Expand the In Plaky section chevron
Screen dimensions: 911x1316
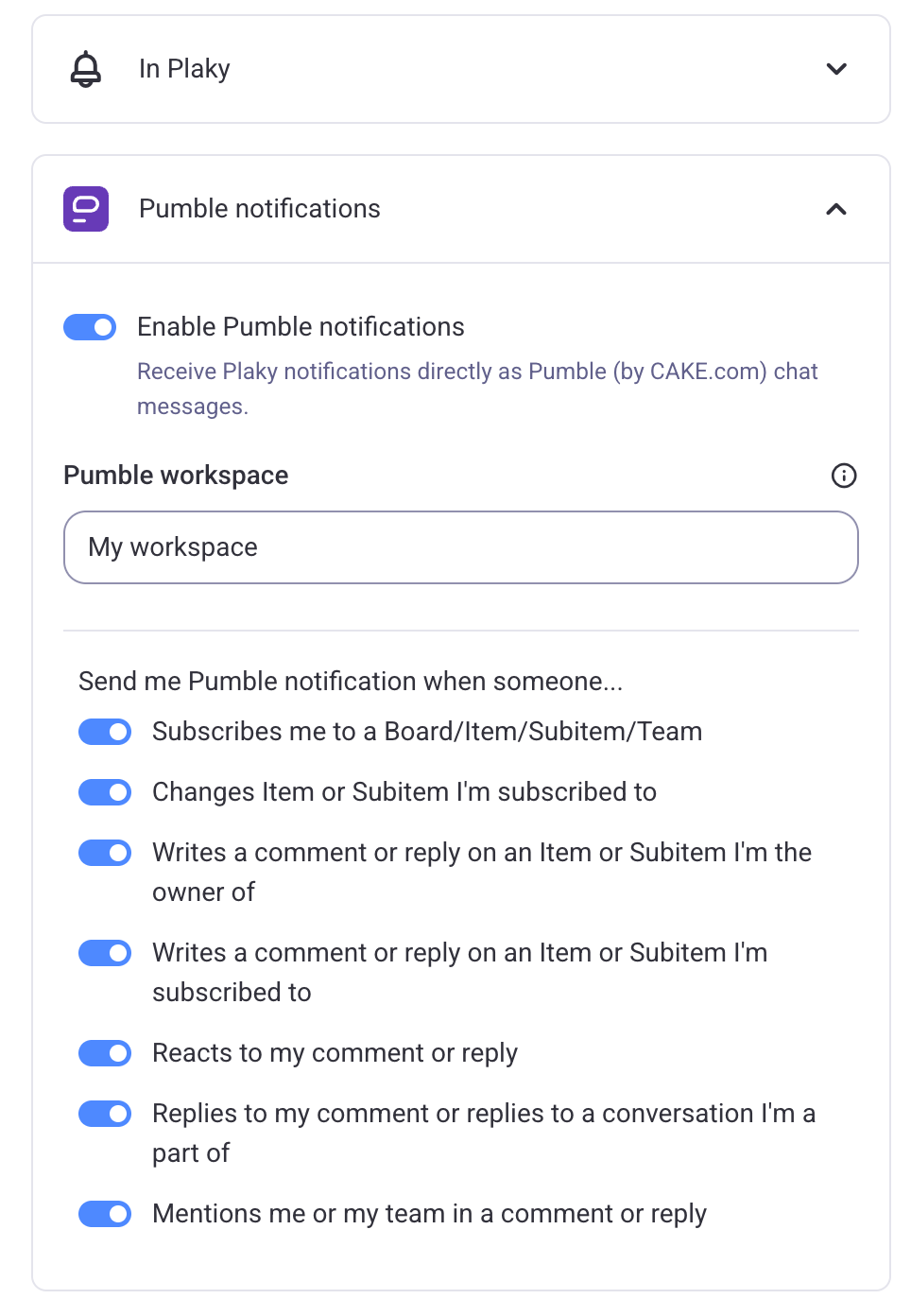(836, 69)
